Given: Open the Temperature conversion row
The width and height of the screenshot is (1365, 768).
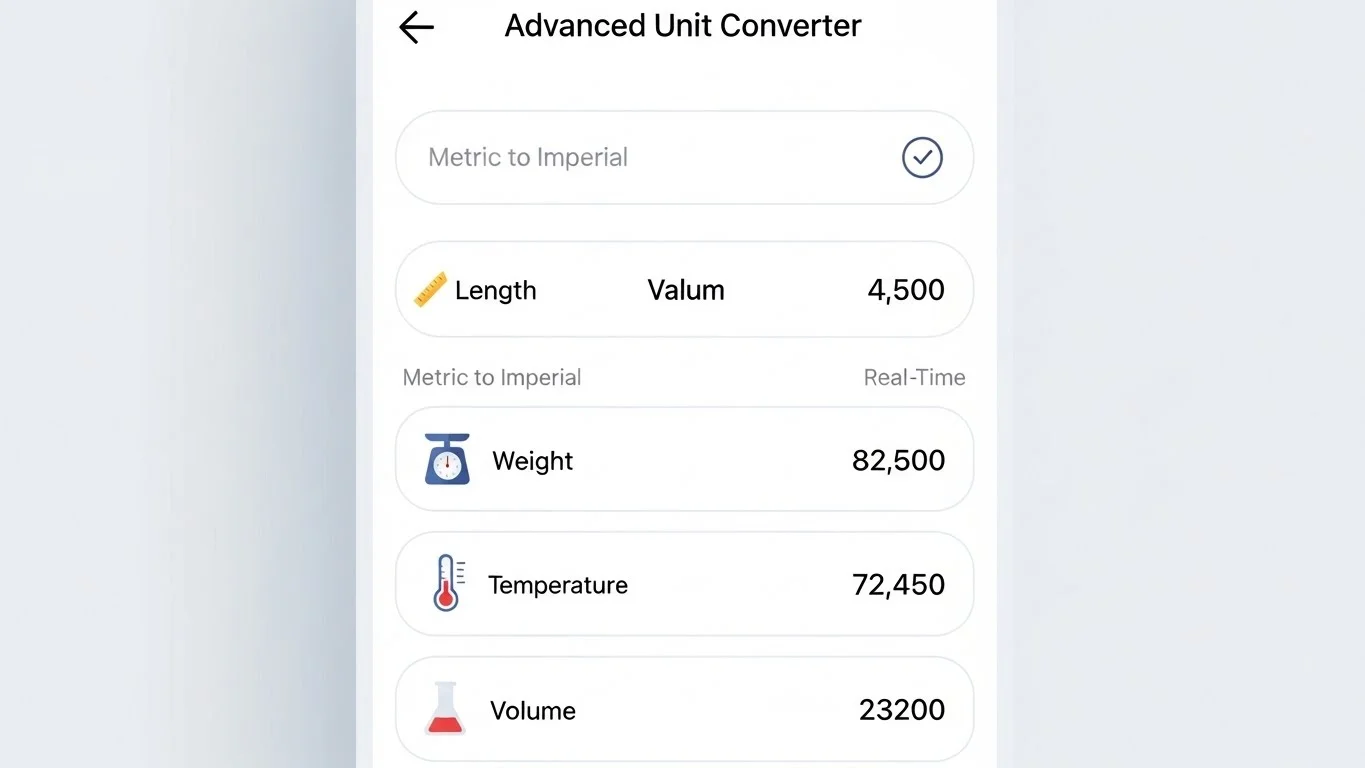Looking at the screenshot, I should [x=684, y=584].
